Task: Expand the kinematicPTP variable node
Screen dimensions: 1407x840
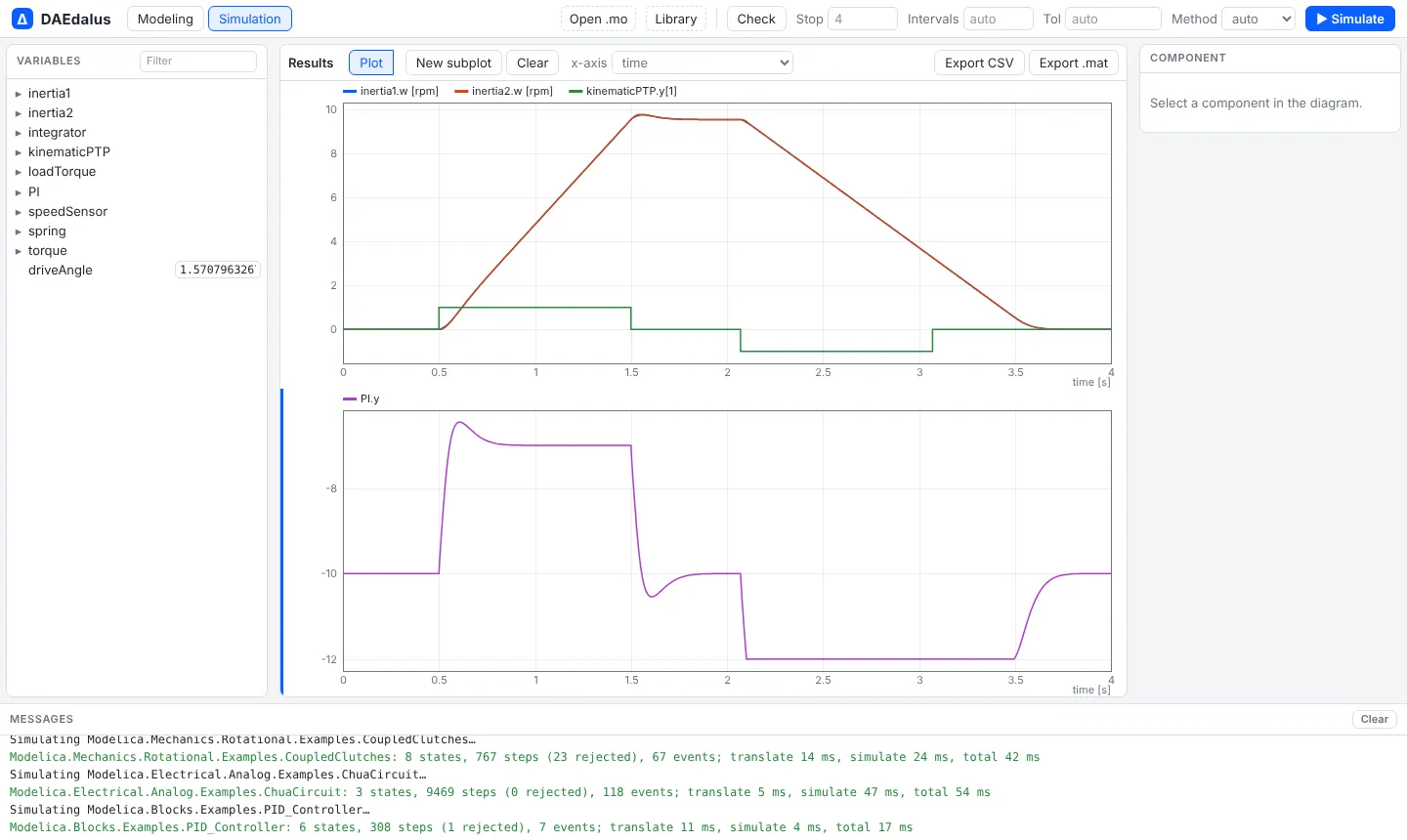Action: point(18,152)
